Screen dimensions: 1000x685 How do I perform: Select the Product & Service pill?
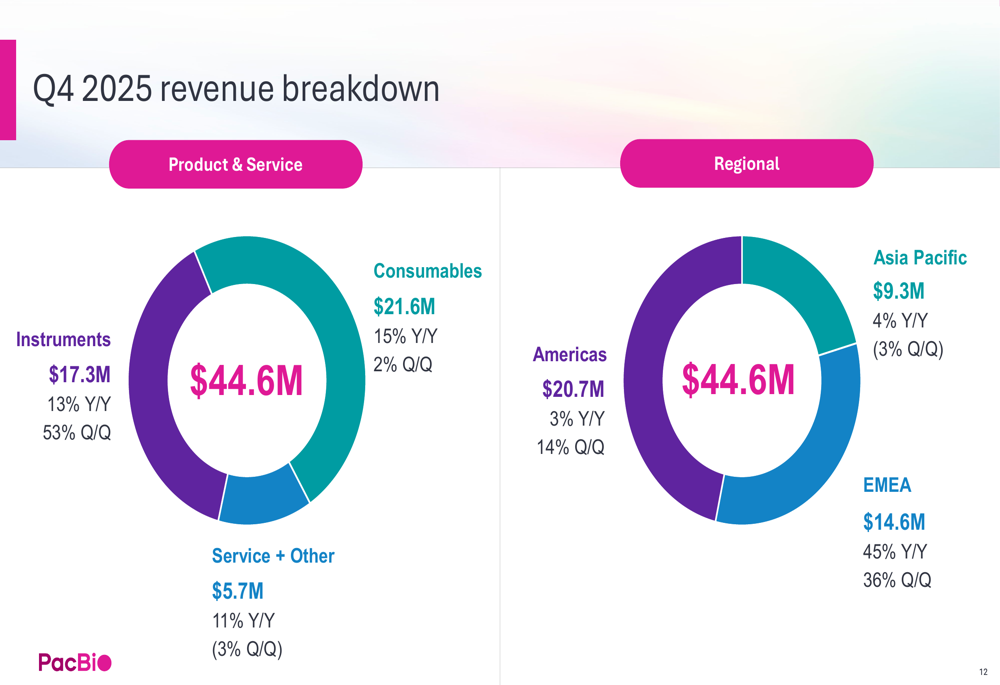[x=235, y=165]
